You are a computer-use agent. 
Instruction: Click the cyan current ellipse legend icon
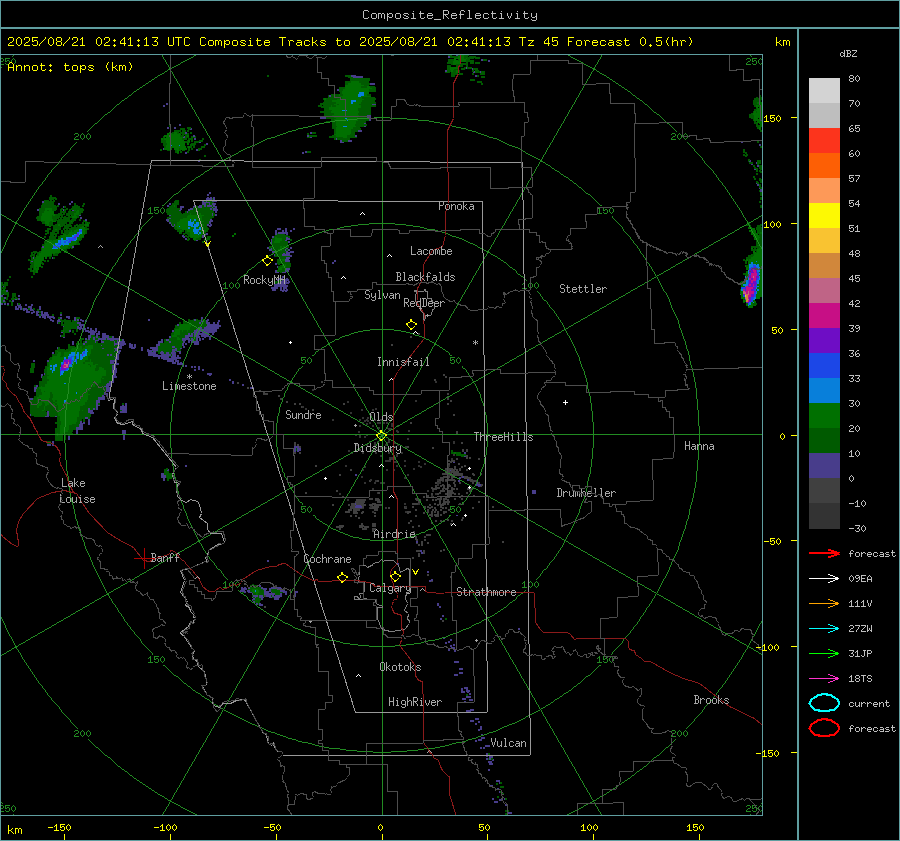[x=824, y=703]
